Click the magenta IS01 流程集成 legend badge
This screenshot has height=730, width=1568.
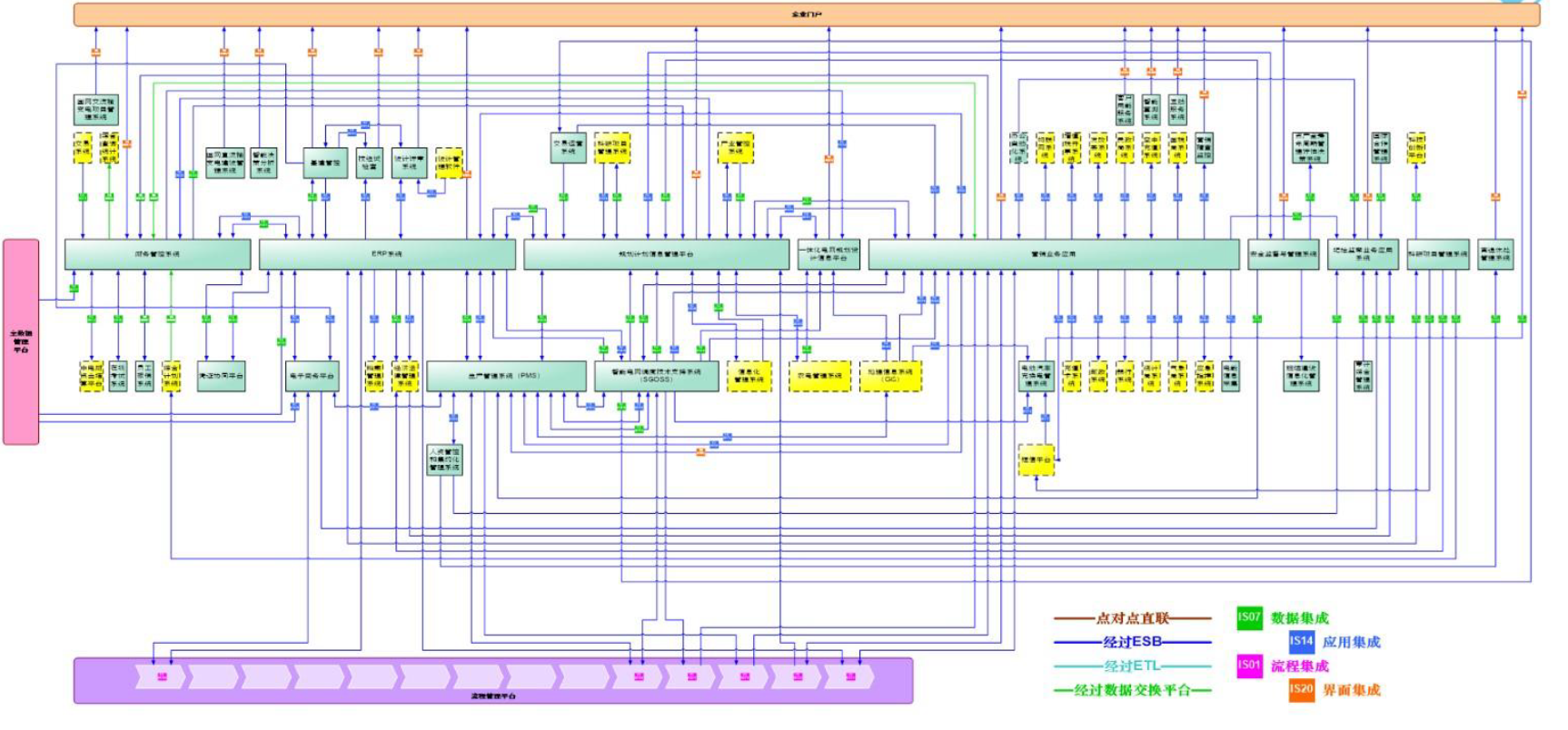pos(1249,666)
